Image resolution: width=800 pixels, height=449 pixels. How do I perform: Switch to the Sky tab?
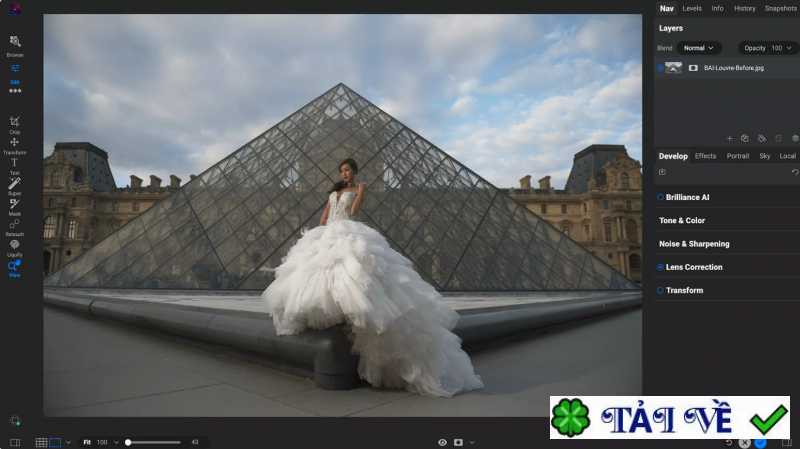pyautogui.click(x=765, y=156)
